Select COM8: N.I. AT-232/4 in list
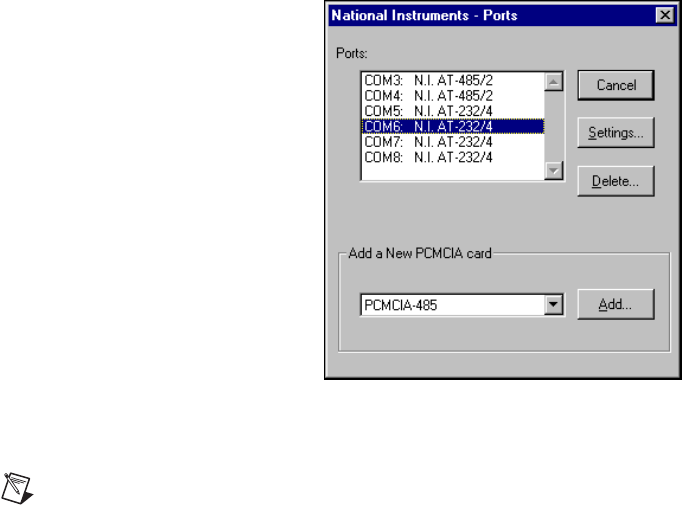 (x=453, y=157)
